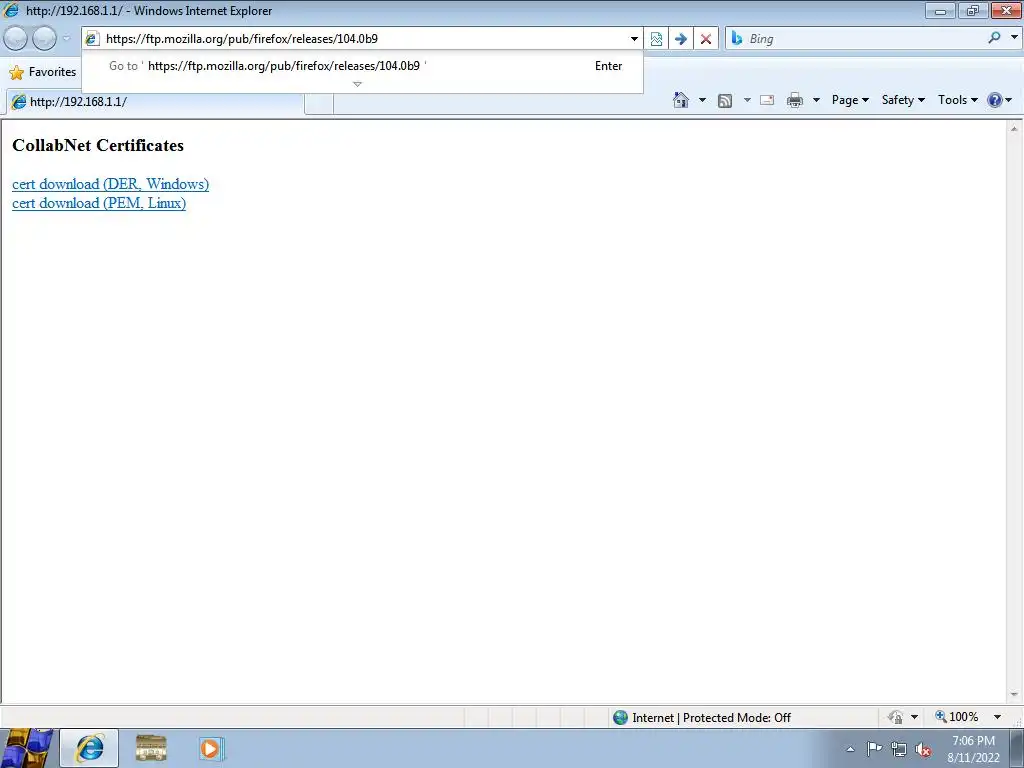Click the Action Center flag icon
Screen dimensions: 1024x768
[x=874, y=749]
